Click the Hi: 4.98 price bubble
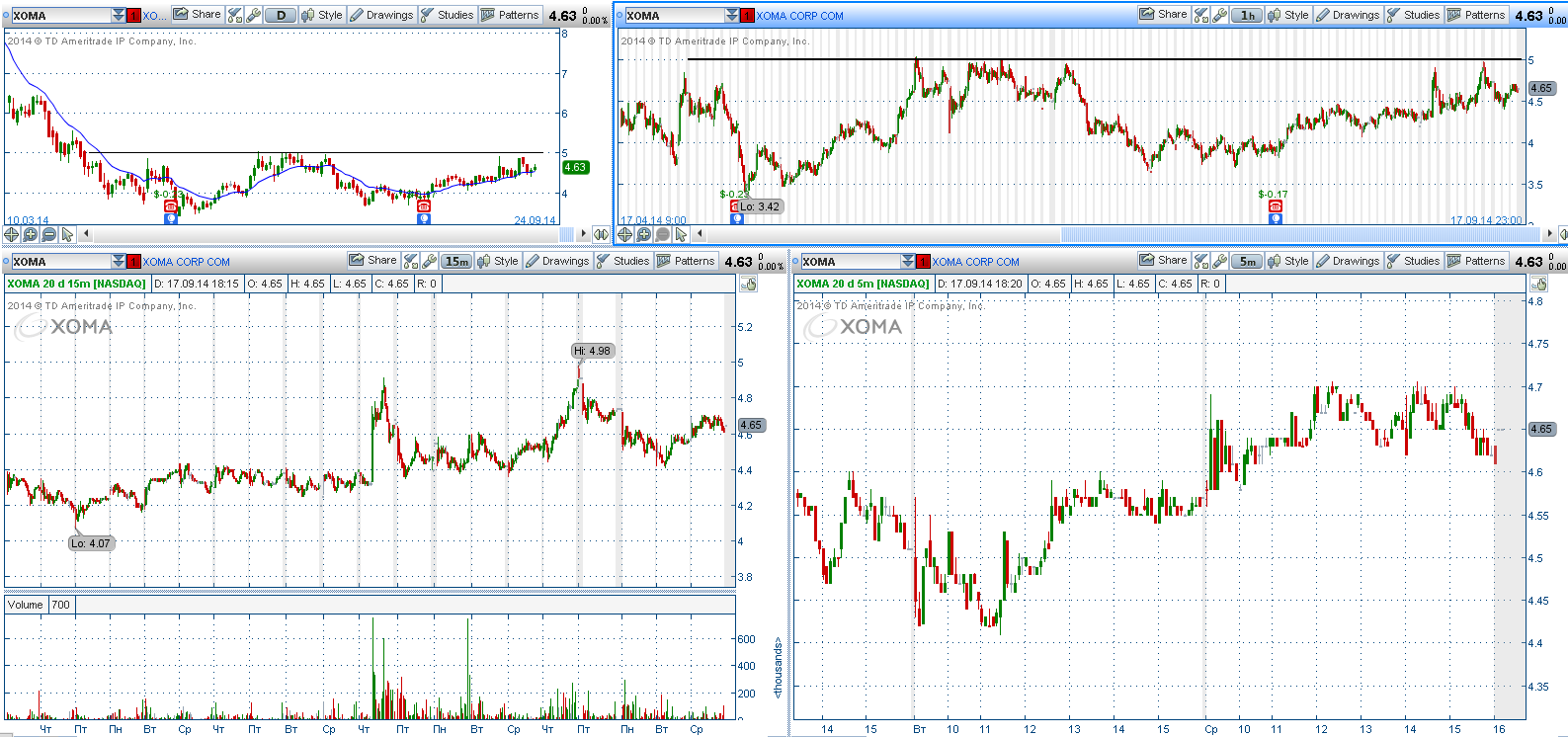Image resolution: width=1568 pixels, height=737 pixels. pos(592,351)
